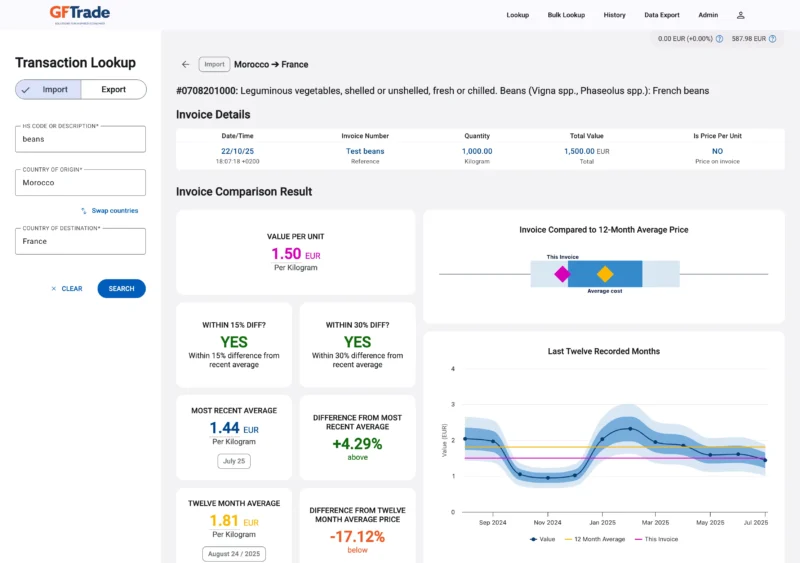800x563 pixels.
Task: Click the HS Code or Description field
Action: [80, 139]
